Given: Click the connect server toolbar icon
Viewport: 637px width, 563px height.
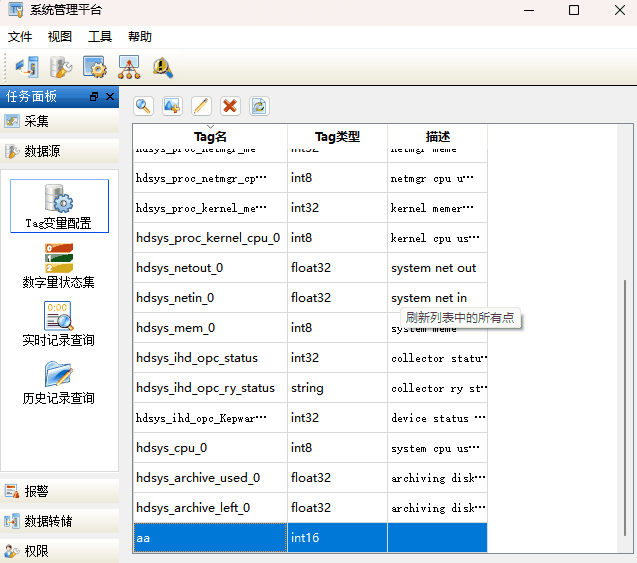Looking at the screenshot, I should (x=27, y=67).
